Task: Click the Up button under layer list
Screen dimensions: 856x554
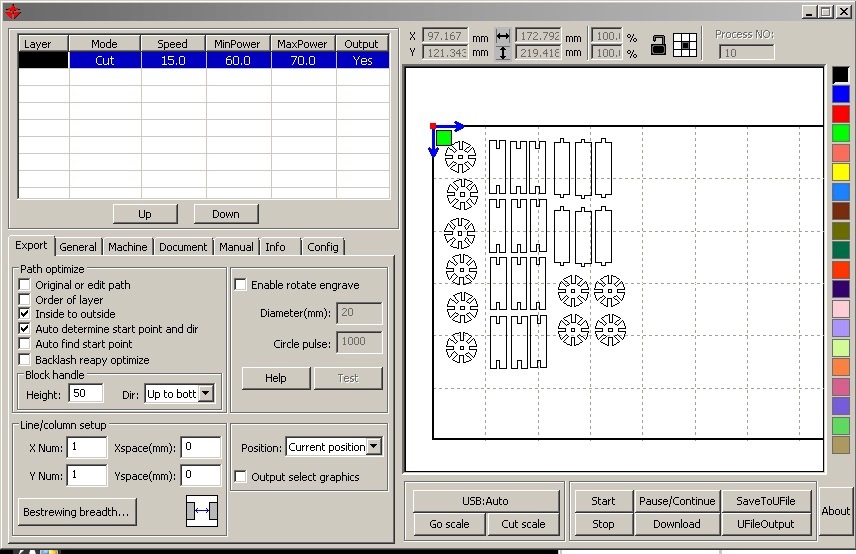Action: (x=145, y=214)
